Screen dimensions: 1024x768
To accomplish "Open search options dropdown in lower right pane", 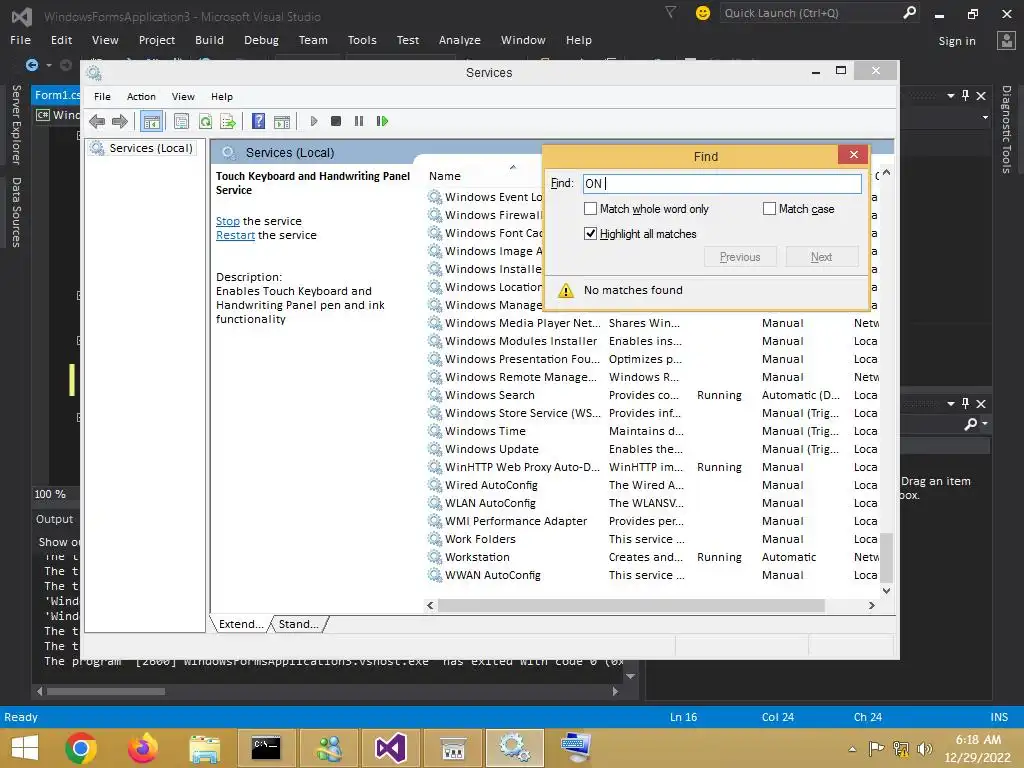I will 985,424.
